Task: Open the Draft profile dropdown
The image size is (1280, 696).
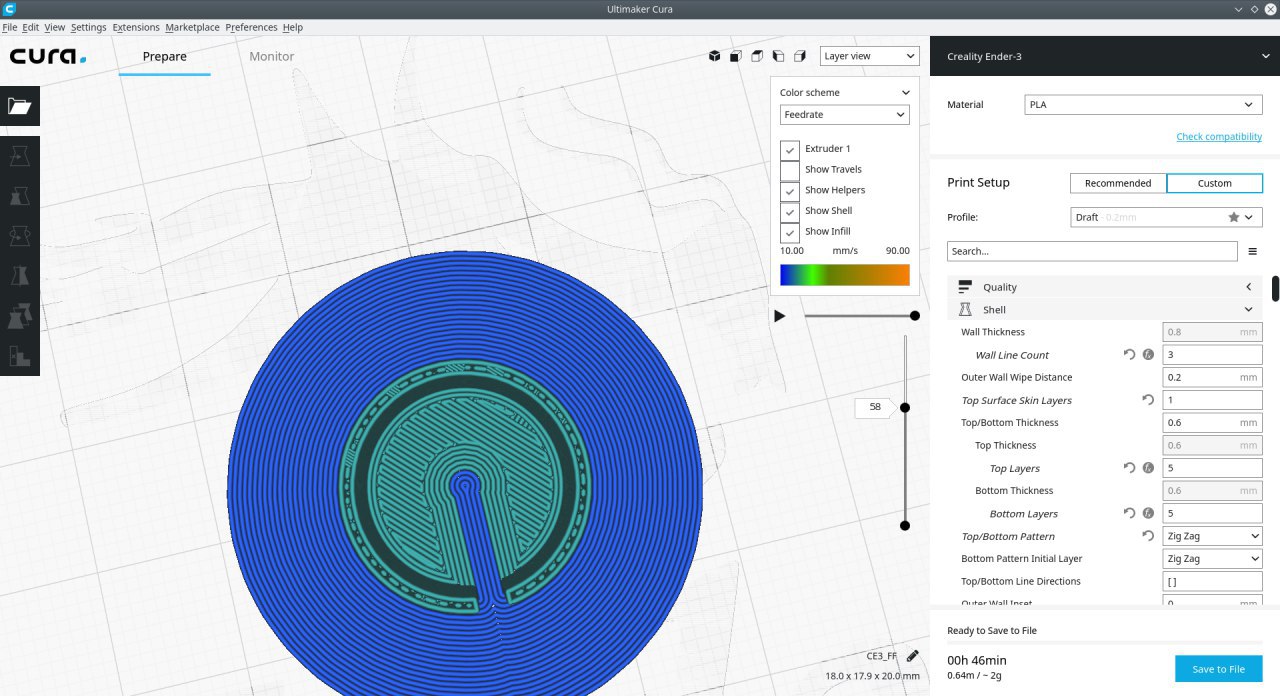Action: coord(1165,217)
